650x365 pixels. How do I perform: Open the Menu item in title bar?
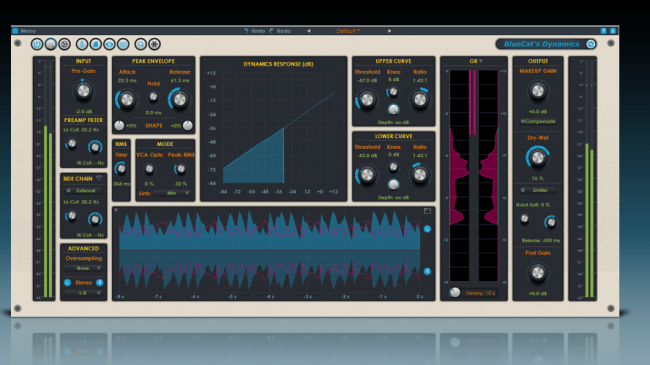(x=28, y=31)
